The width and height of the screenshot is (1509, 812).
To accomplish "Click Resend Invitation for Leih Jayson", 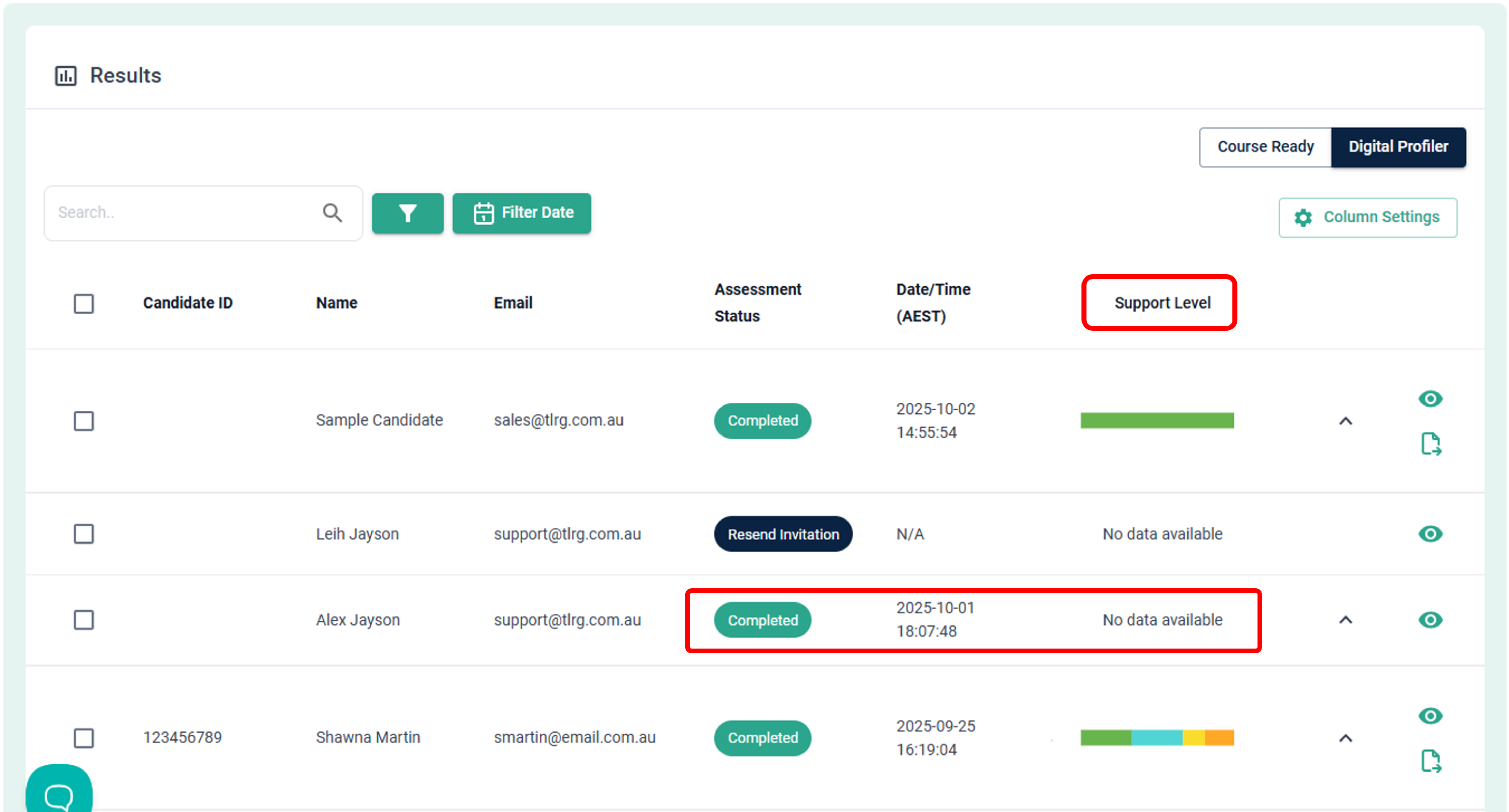I will click(783, 534).
